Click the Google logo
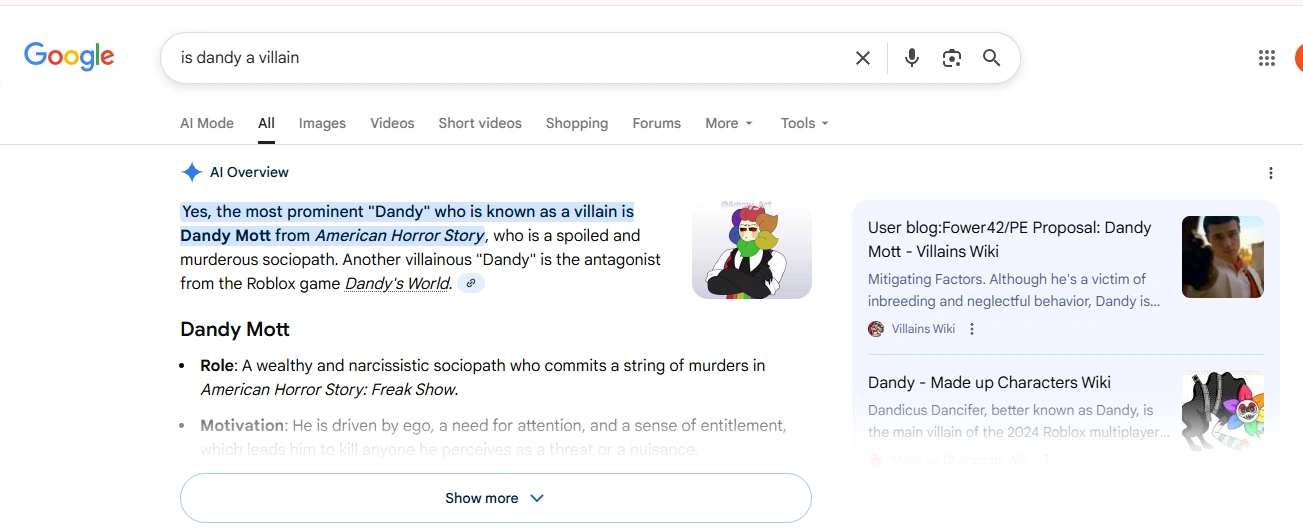 [x=69, y=57]
